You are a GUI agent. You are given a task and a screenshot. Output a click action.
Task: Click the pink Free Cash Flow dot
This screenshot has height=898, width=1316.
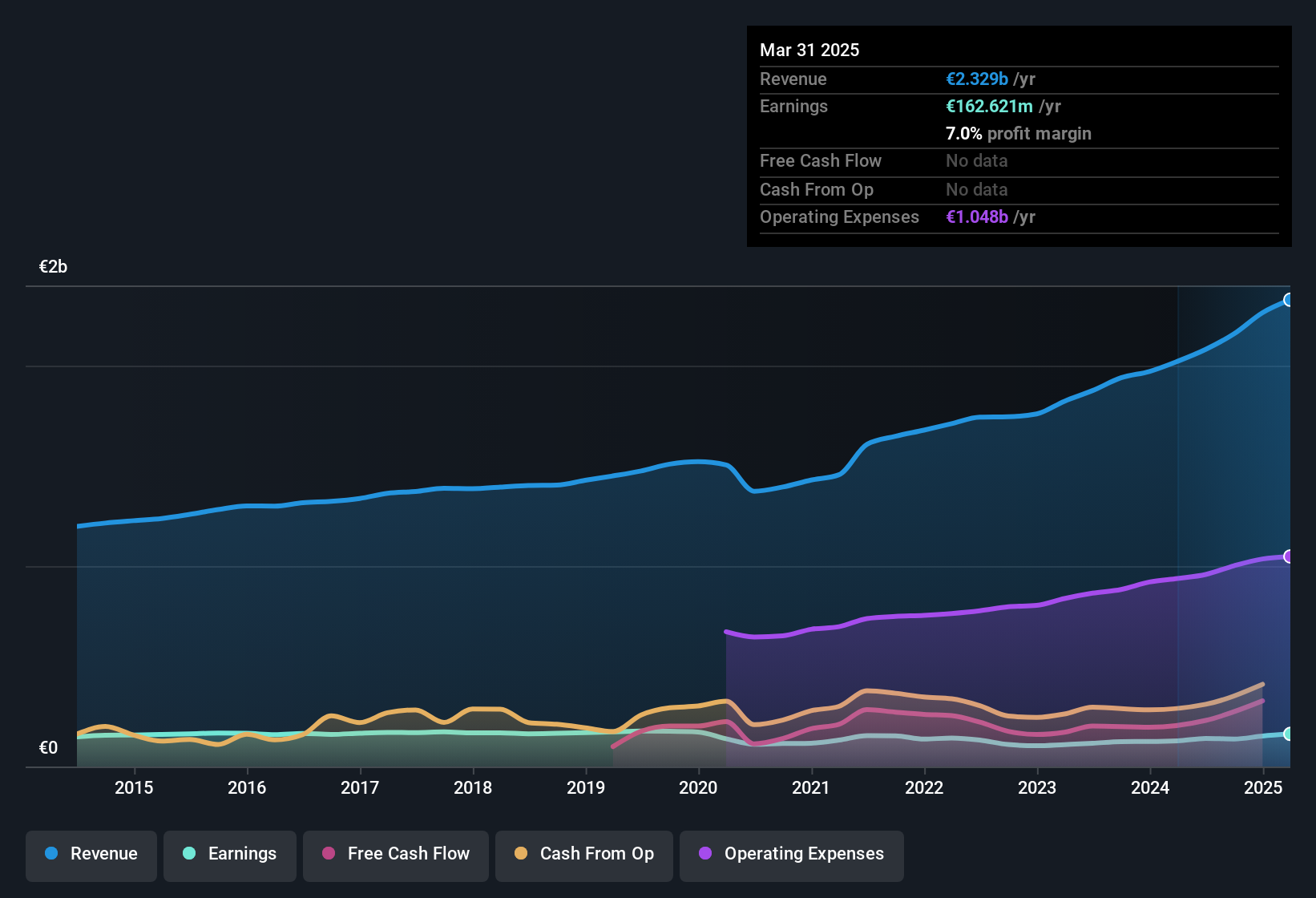point(328,854)
